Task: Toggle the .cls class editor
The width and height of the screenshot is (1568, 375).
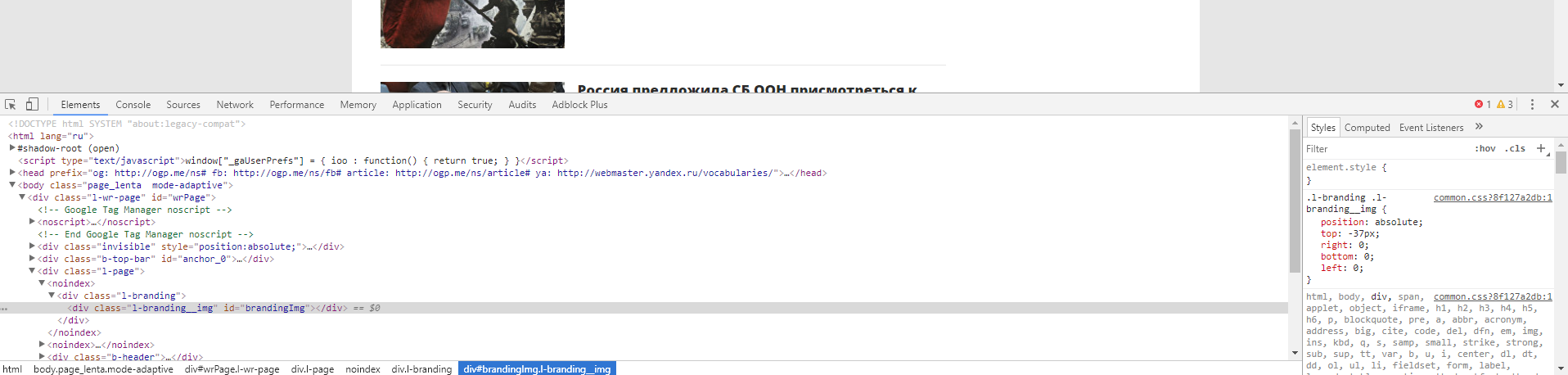Action: (1515, 149)
